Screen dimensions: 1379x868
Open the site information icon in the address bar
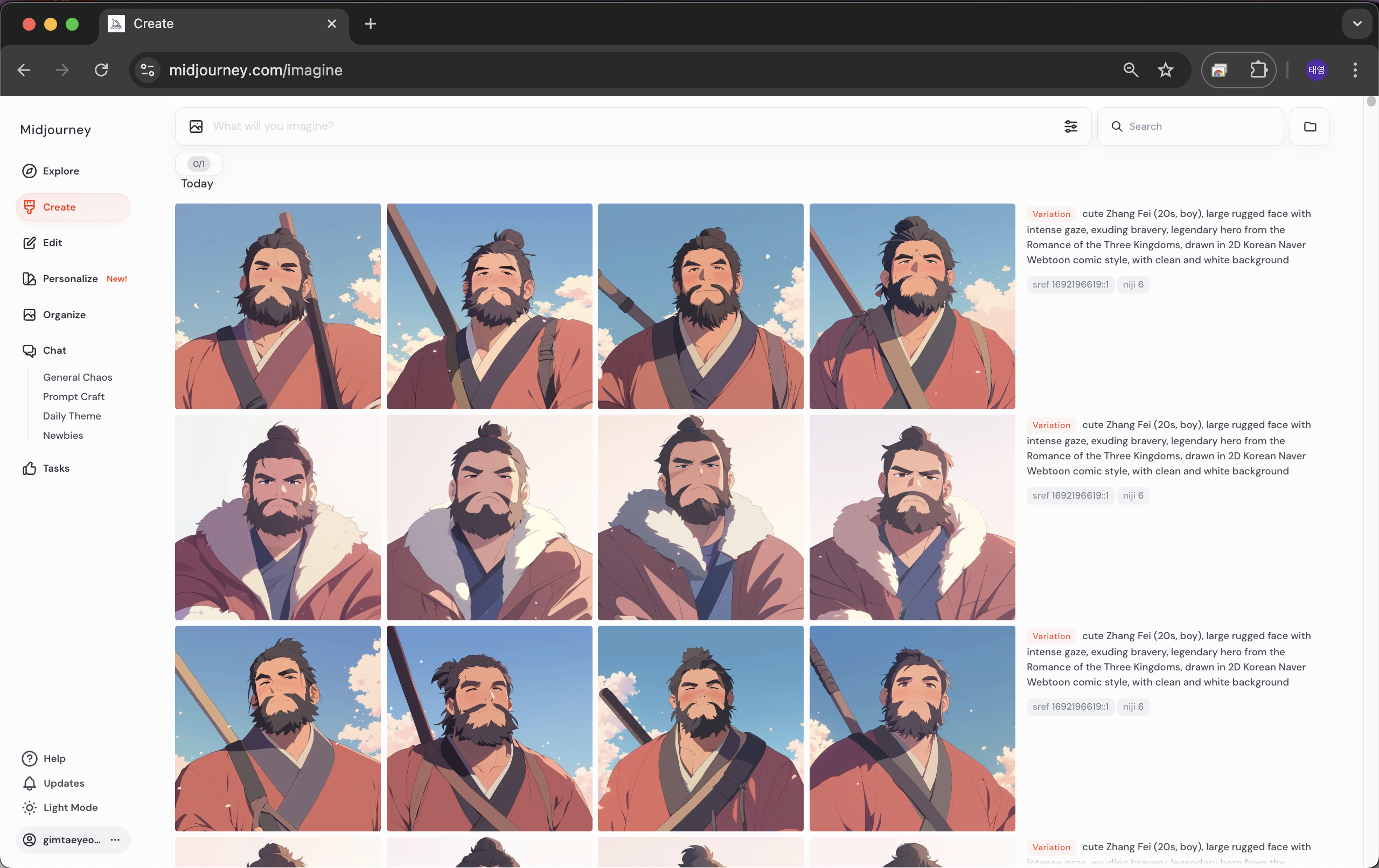[148, 71]
